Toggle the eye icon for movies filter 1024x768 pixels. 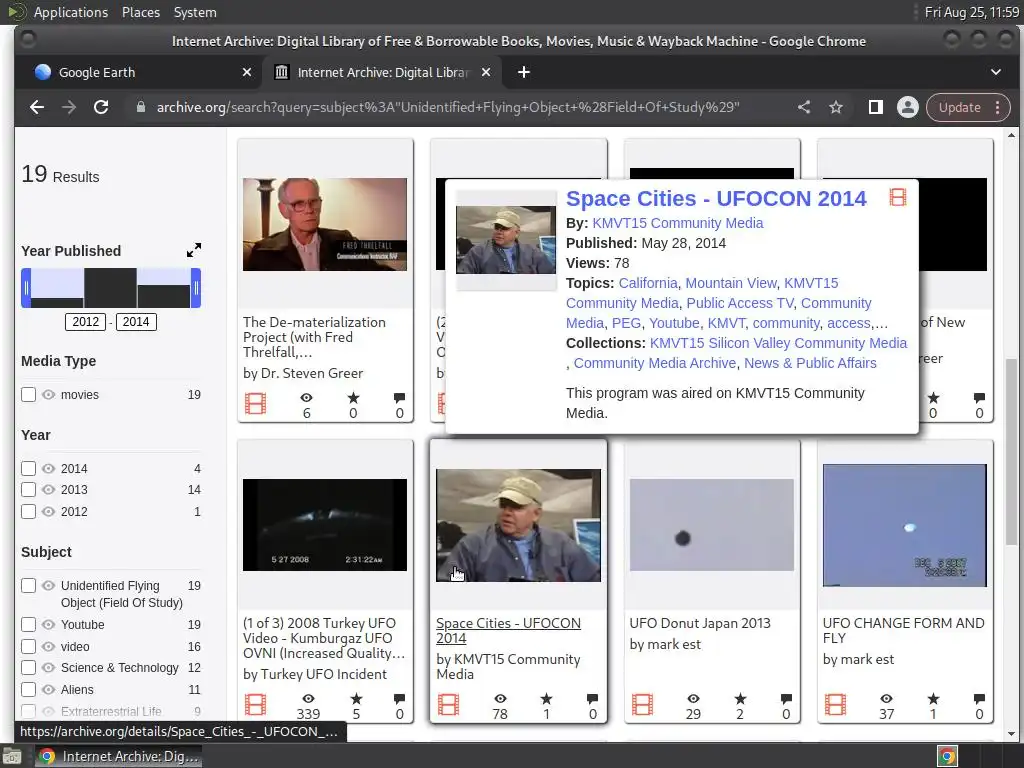(48, 394)
